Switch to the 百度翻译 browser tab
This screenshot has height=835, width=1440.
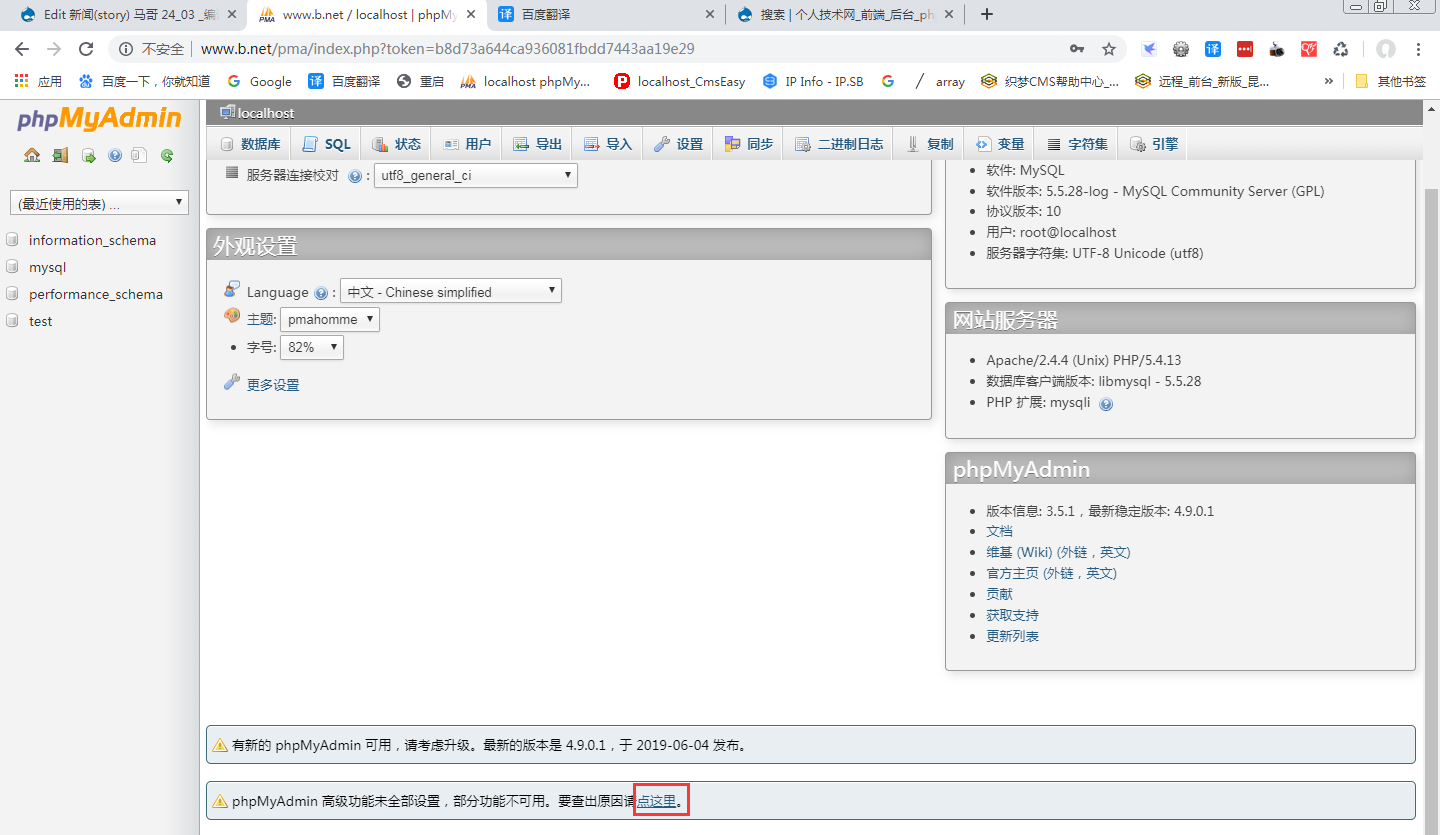607,14
